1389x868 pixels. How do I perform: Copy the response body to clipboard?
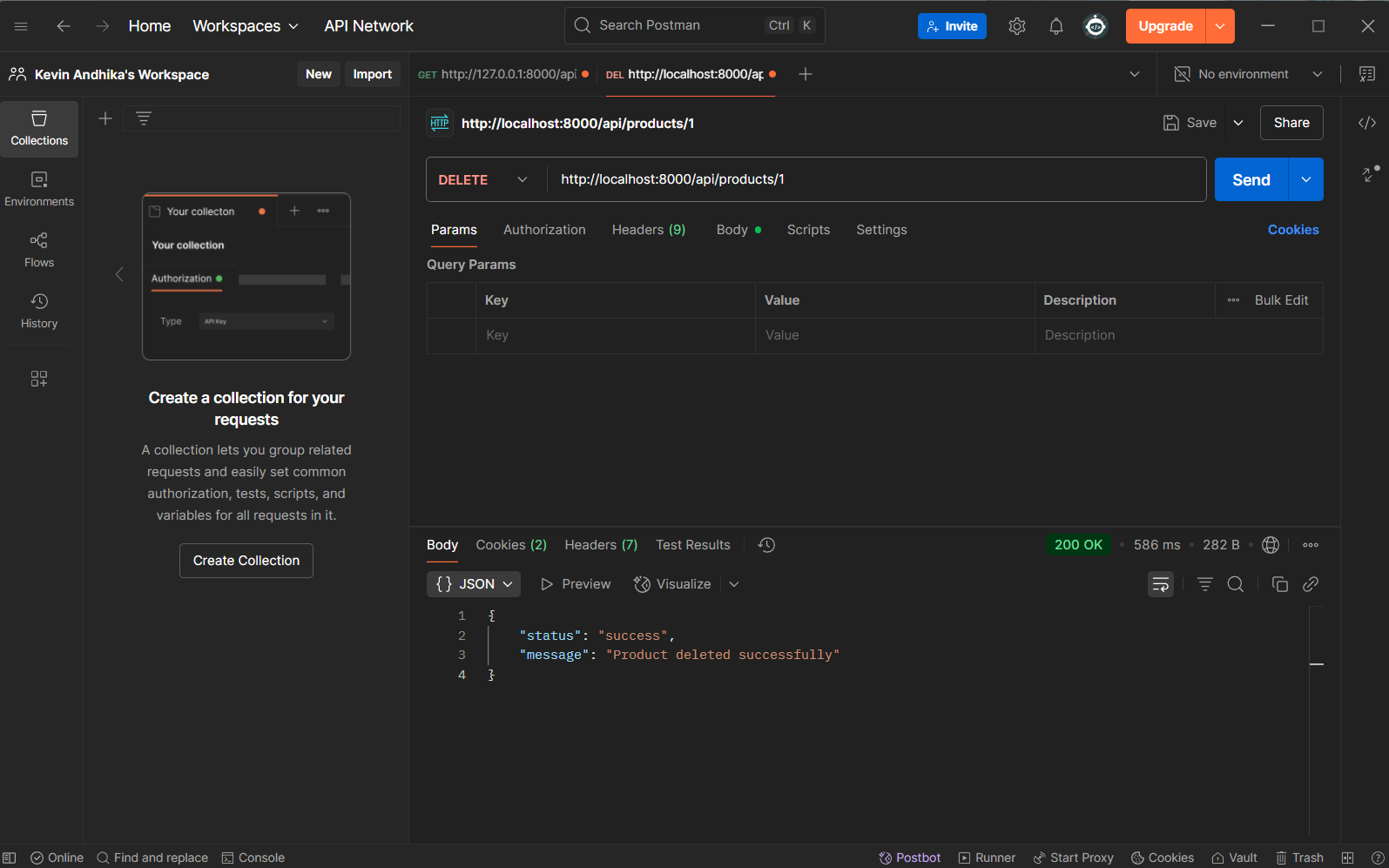(x=1279, y=584)
